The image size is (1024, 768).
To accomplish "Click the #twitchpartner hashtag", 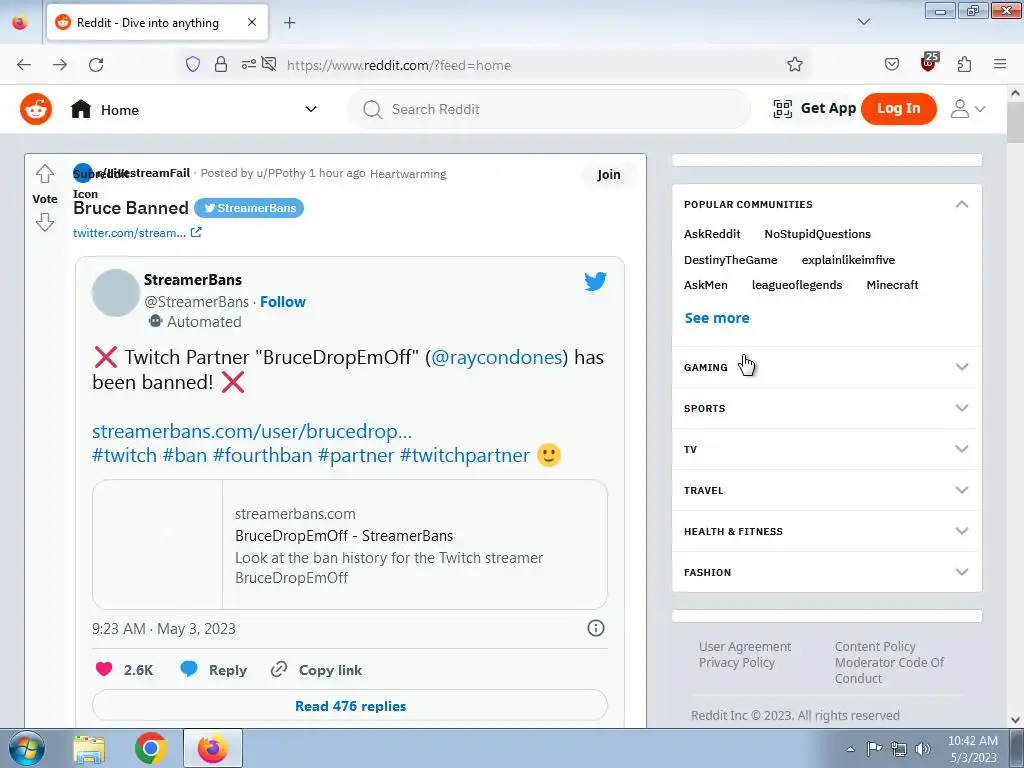I will (464, 455).
